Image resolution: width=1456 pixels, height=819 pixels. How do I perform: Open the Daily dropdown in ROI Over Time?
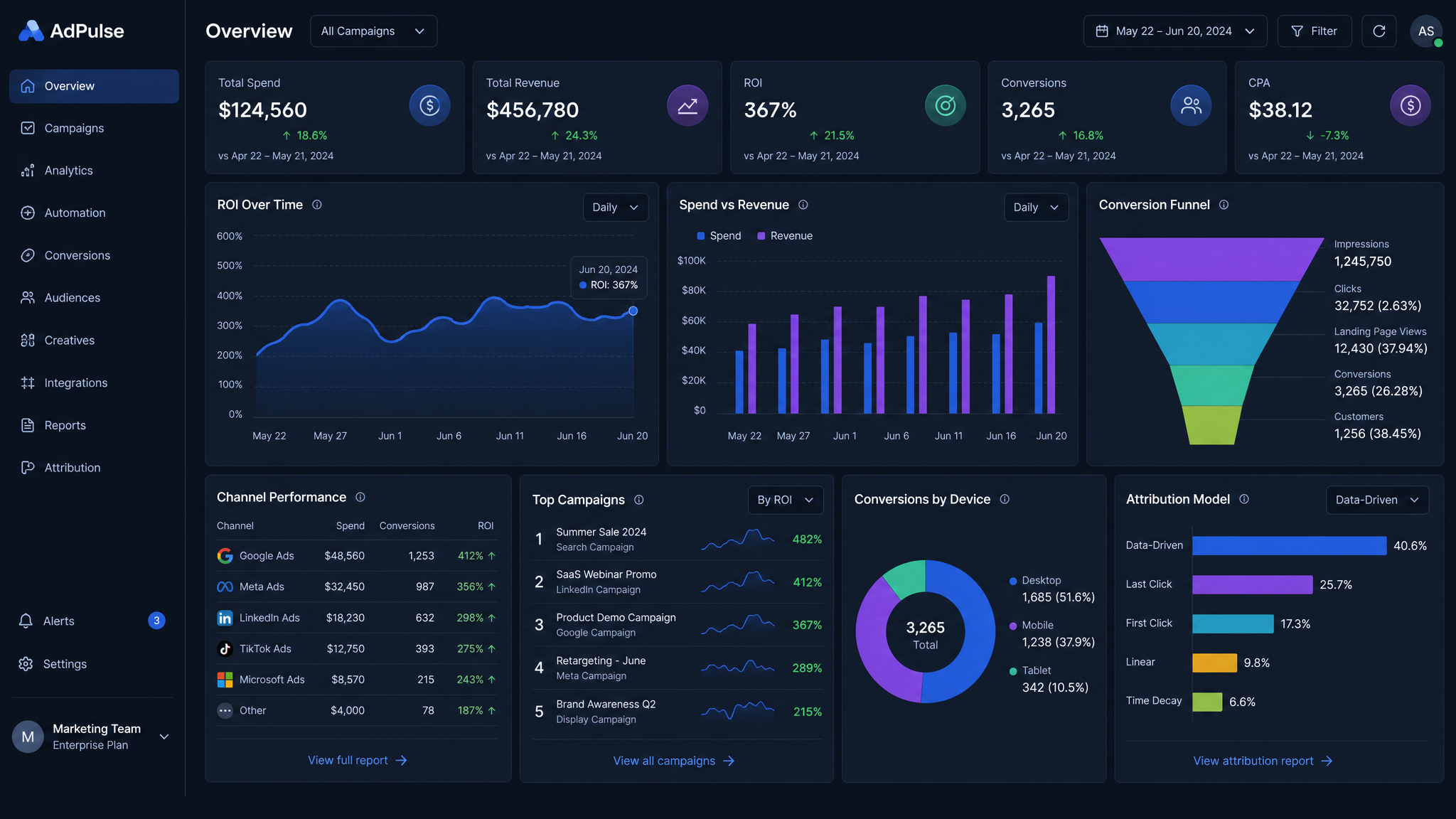(x=615, y=208)
